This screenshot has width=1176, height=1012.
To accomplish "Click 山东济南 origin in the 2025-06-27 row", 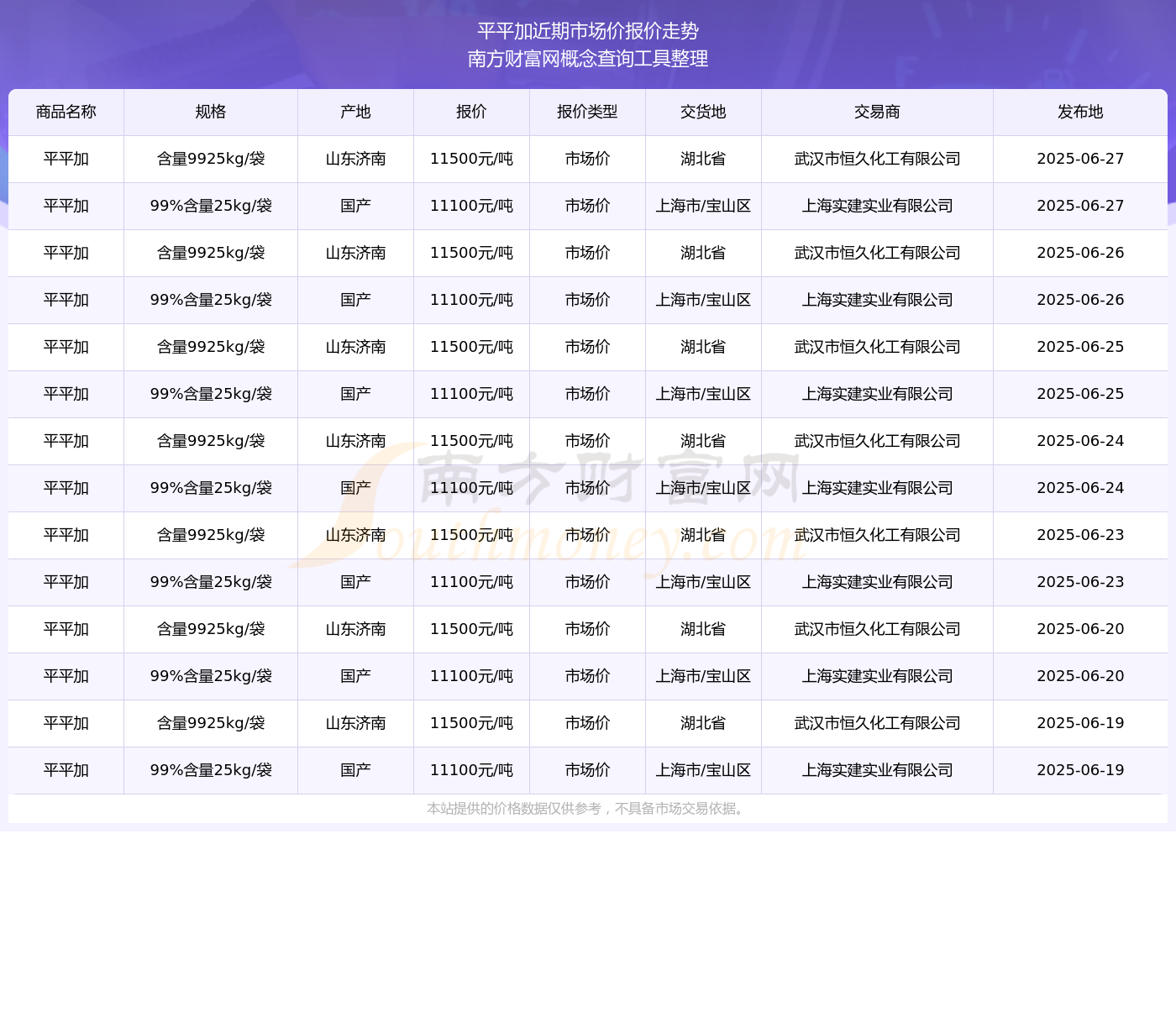I will coord(356,159).
